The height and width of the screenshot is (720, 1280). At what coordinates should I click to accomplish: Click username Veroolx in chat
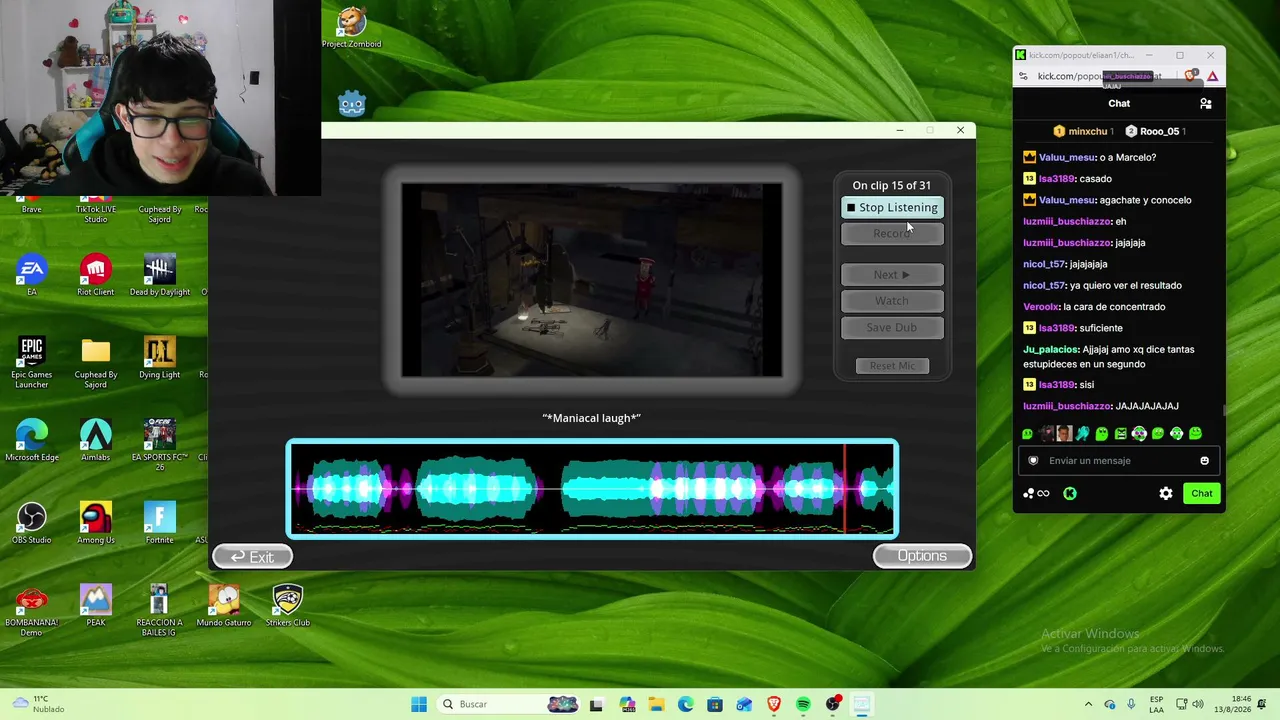(x=1040, y=307)
